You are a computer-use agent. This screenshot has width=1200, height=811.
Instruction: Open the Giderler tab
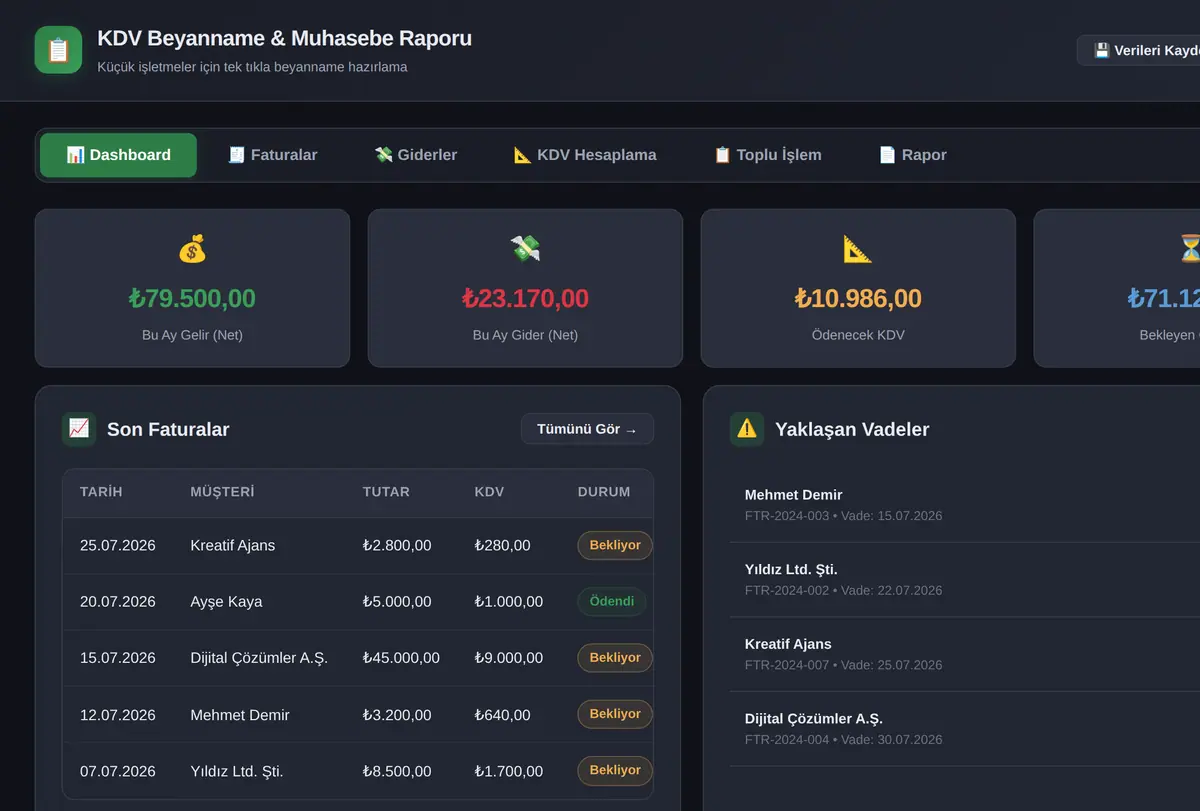point(416,155)
